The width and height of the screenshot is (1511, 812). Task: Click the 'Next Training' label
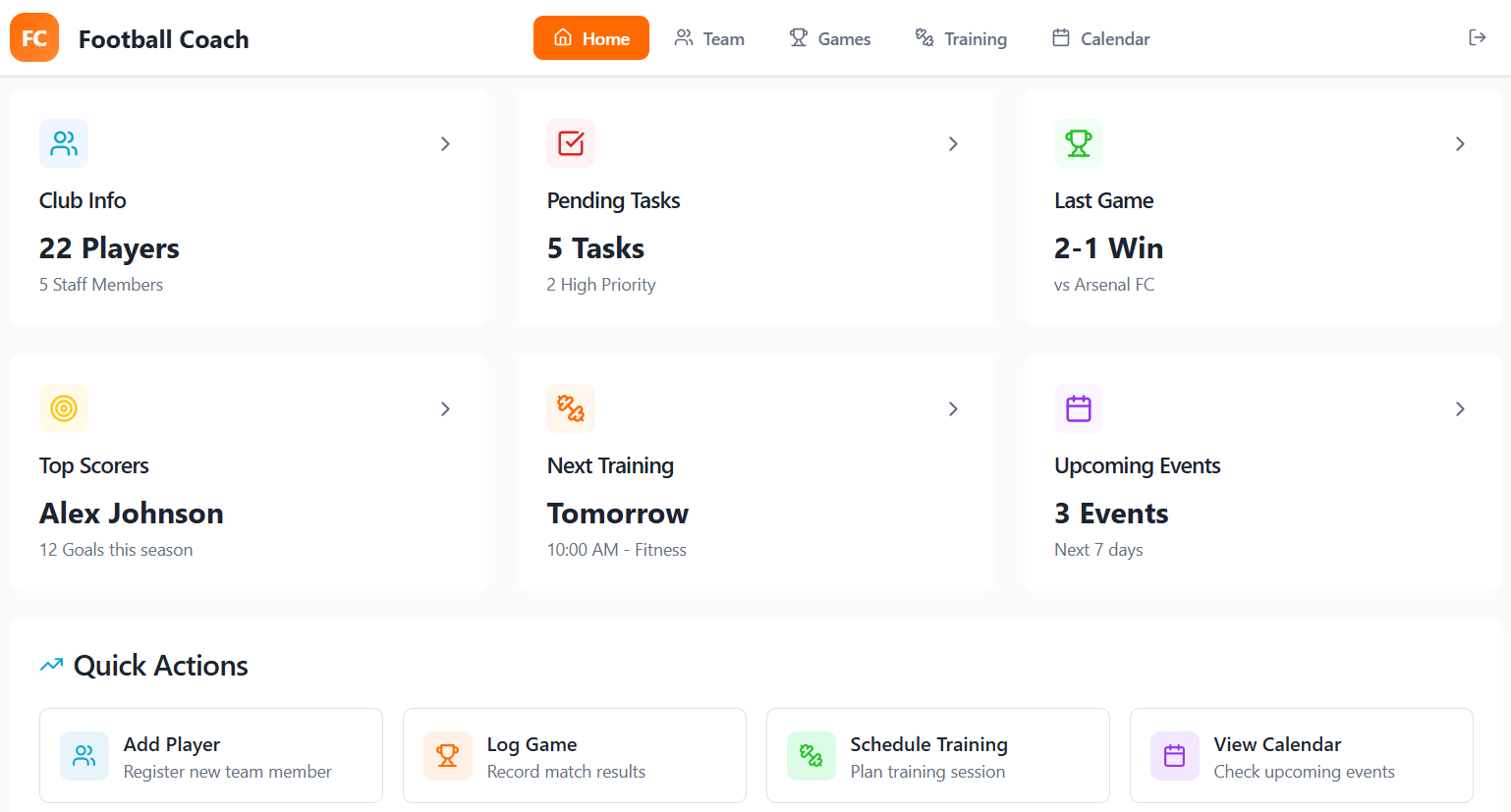pyautogui.click(x=610, y=465)
